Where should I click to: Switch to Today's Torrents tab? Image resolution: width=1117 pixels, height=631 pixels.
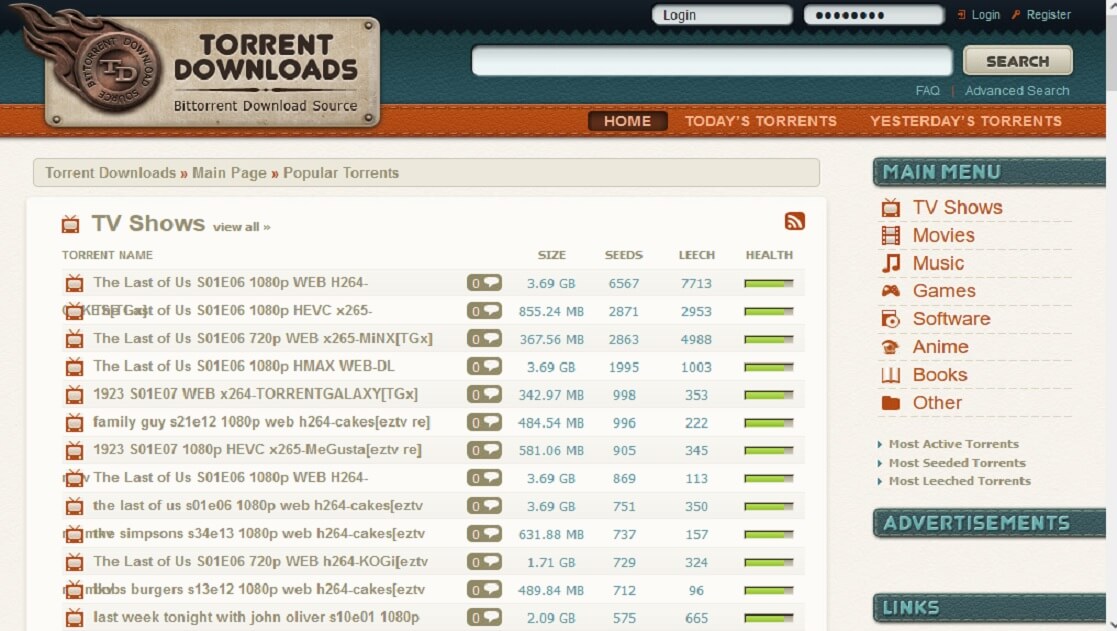[760, 121]
